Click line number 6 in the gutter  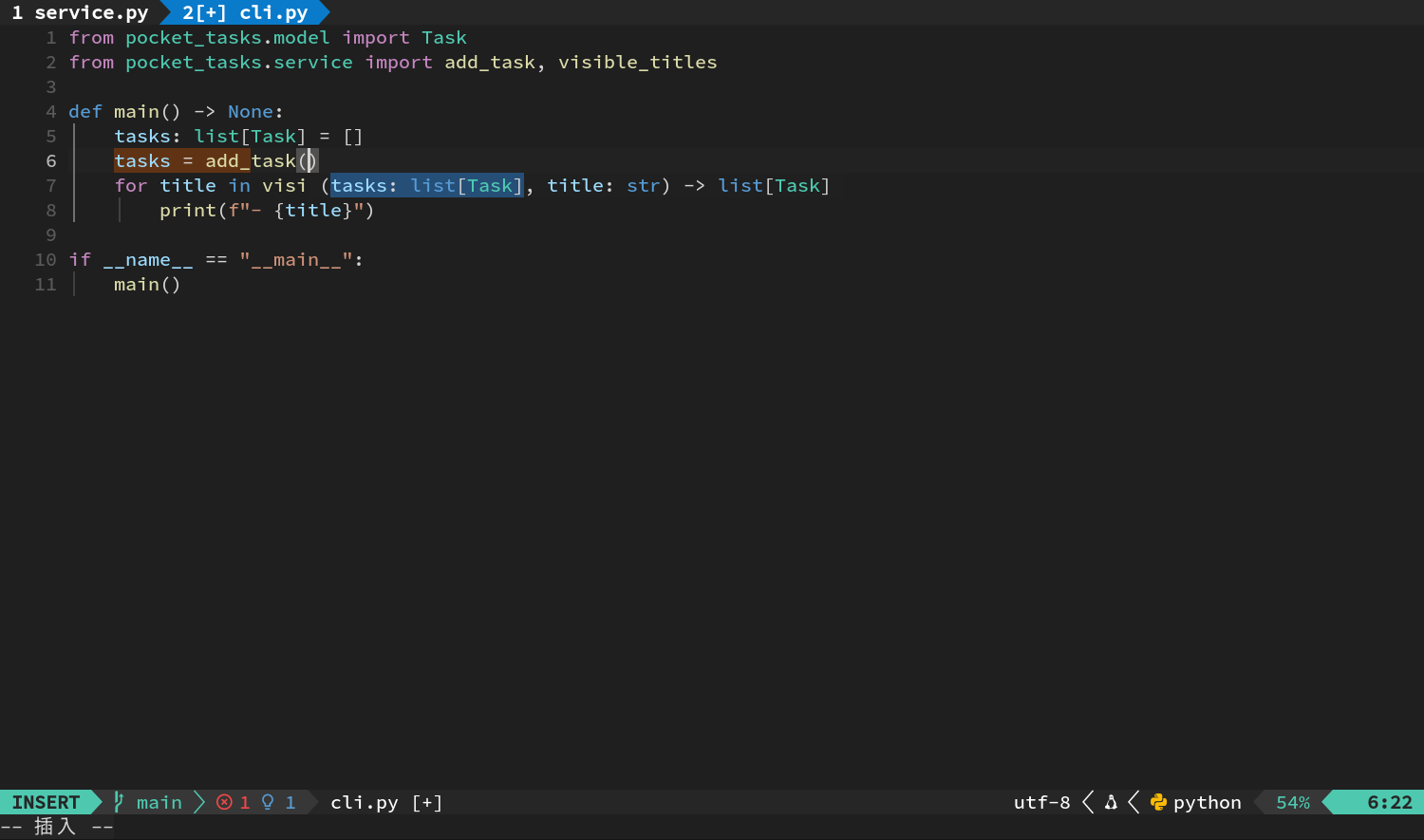(51, 161)
